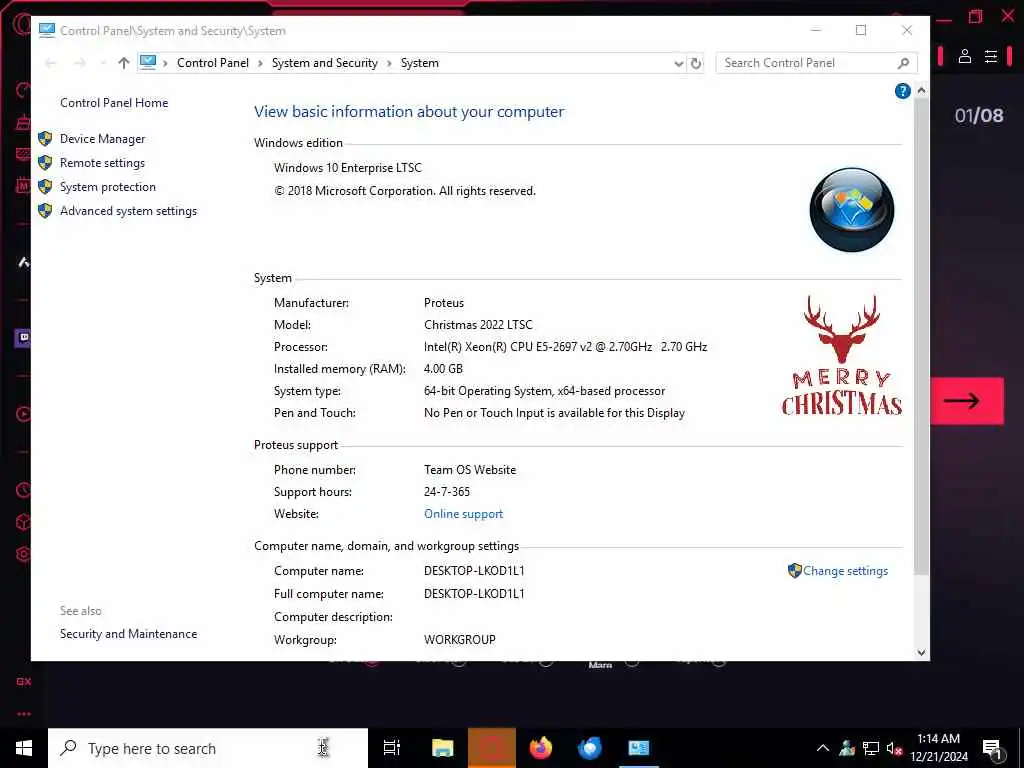Click the shield icon beside Advanced system settings
The image size is (1024, 768).
(x=45, y=211)
